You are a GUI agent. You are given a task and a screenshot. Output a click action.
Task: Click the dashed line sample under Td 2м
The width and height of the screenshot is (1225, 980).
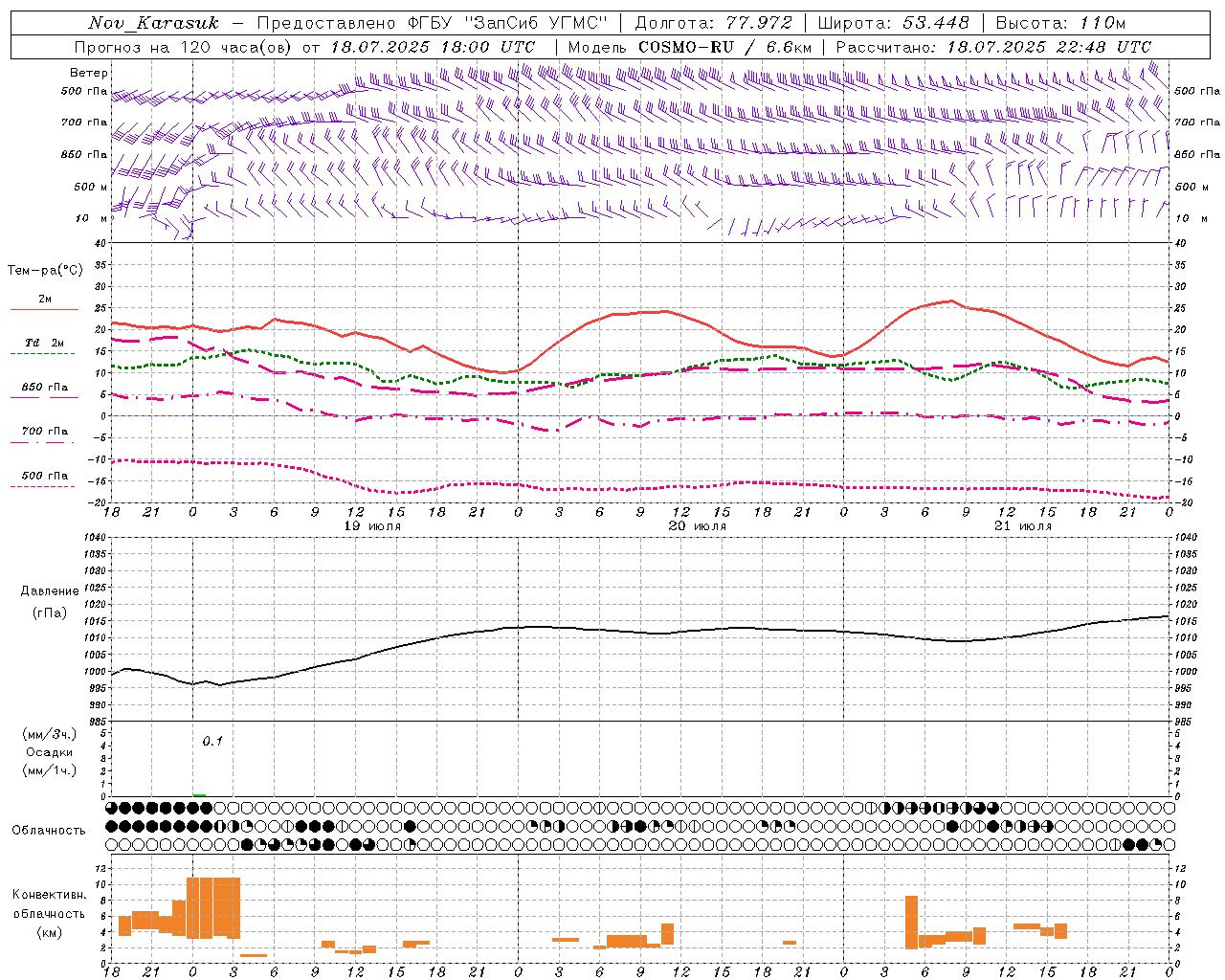click(42, 354)
